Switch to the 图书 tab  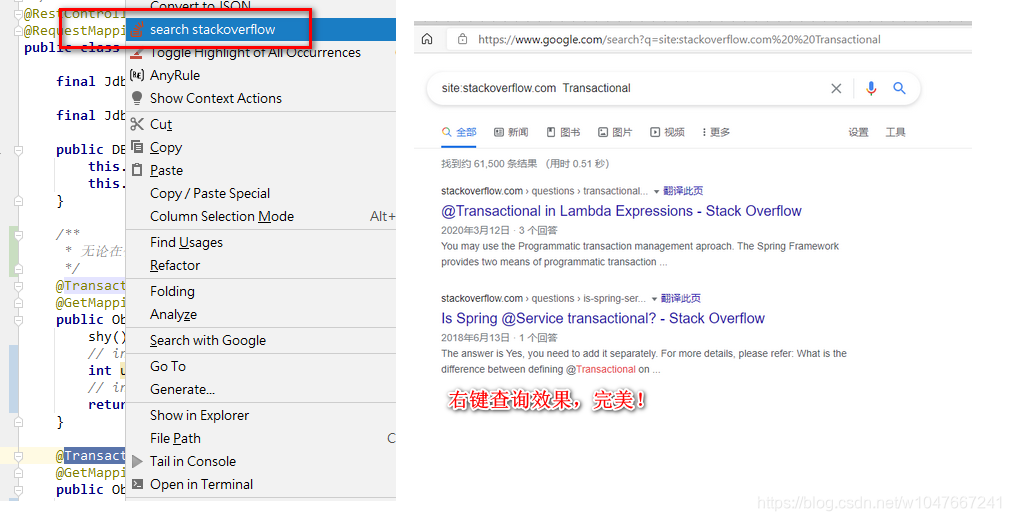tap(564, 132)
